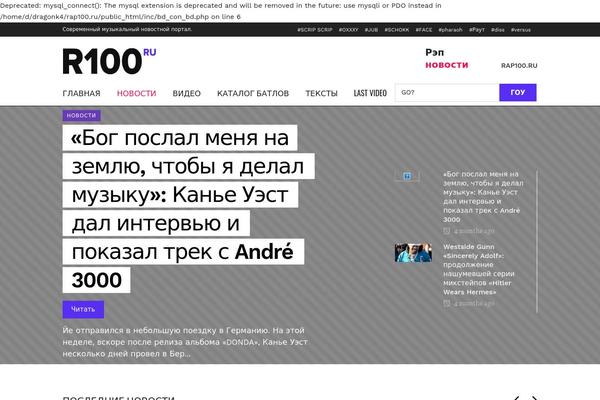Open the #versus hashtag link
The image size is (600, 400).
[x=521, y=30]
